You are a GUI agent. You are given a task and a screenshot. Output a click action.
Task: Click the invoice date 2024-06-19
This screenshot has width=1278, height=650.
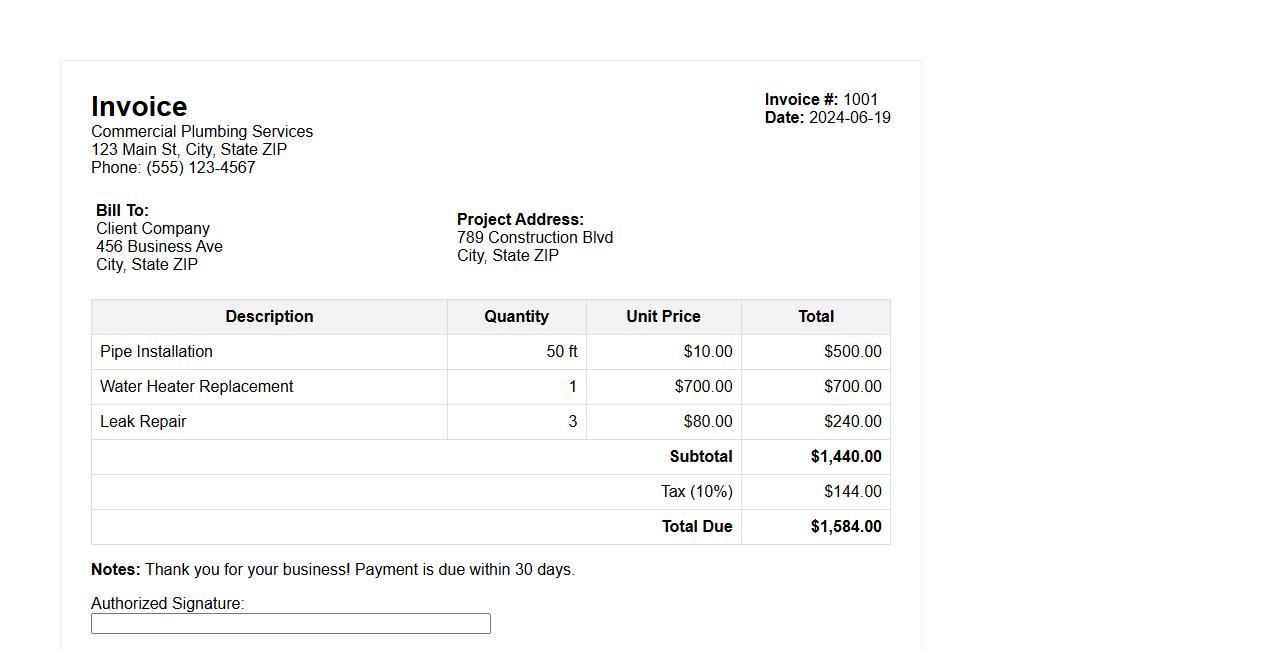coord(849,117)
